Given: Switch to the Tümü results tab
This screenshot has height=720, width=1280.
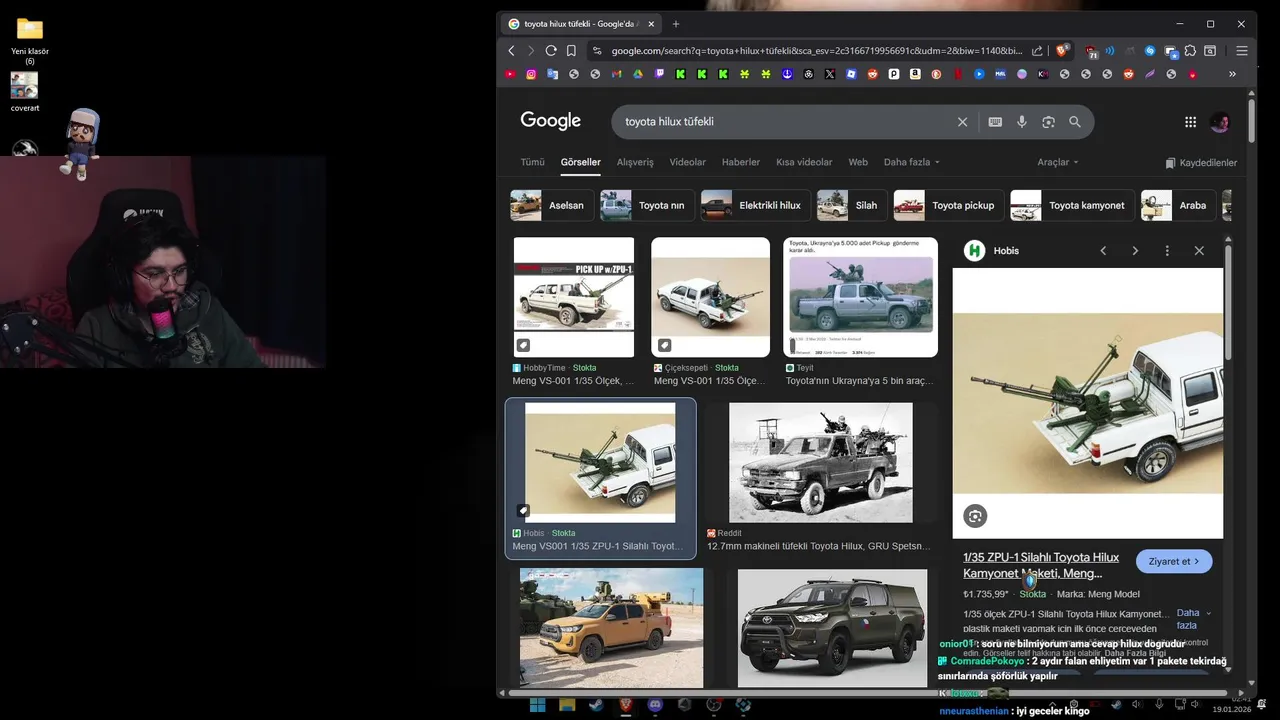Looking at the screenshot, I should pos(532,162).
